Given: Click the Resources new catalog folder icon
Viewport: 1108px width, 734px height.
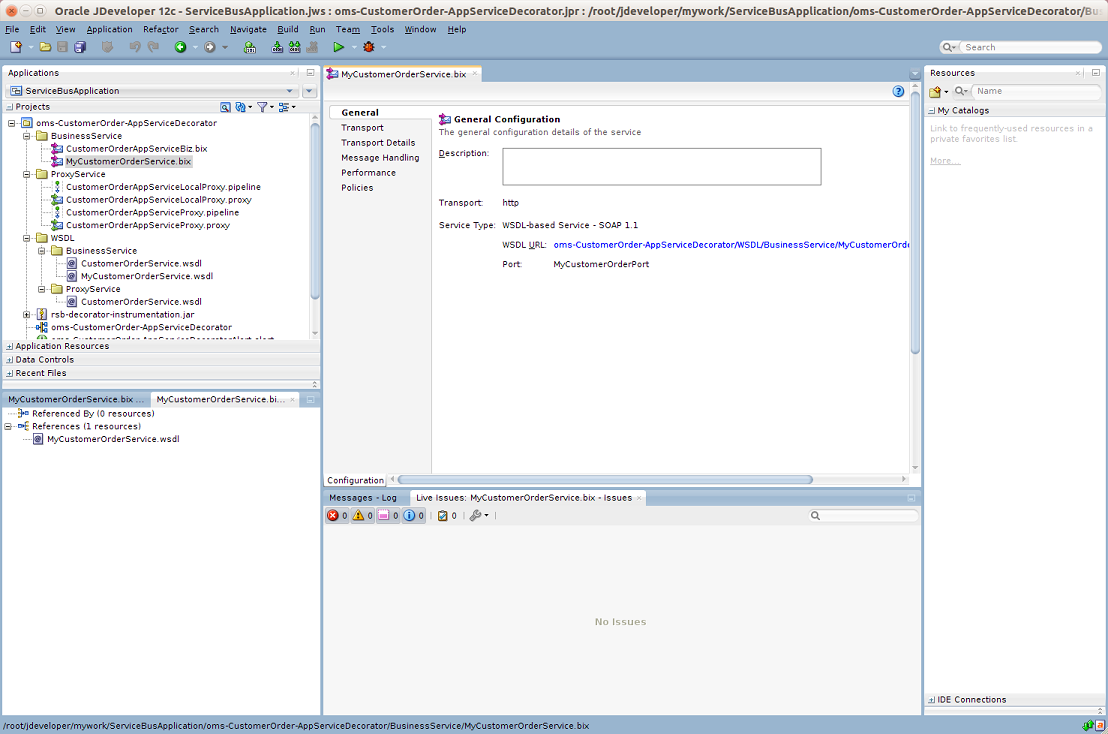Looking at the screenshot, I should (935, 91).
